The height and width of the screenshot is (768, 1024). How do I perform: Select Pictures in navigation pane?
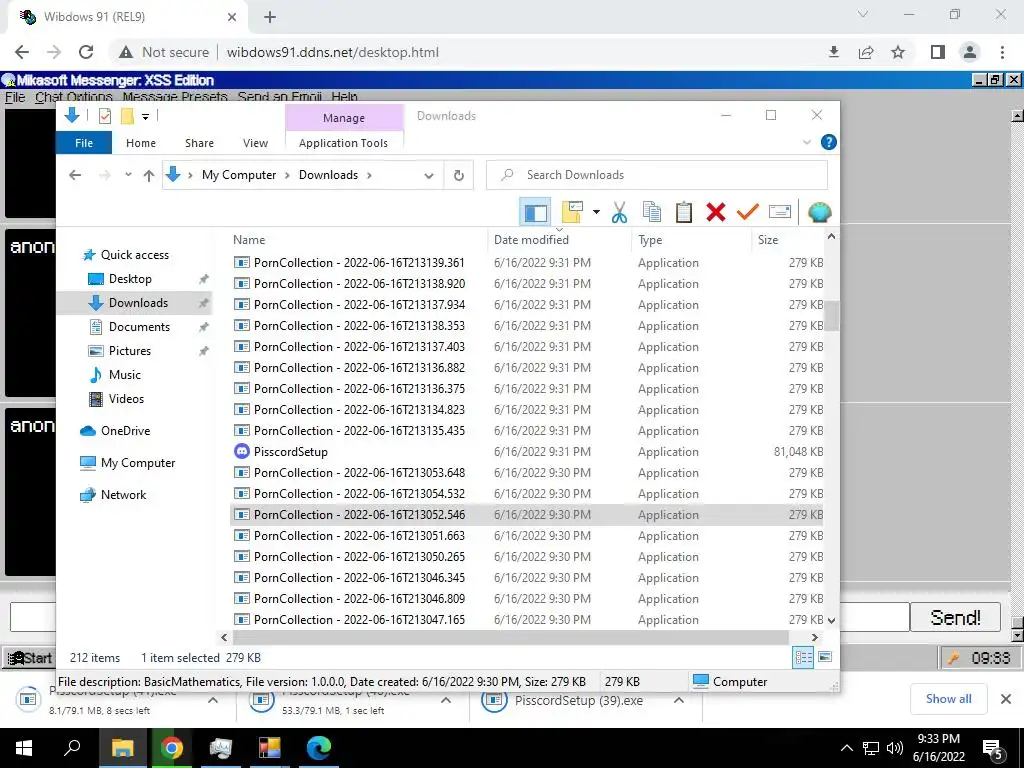coord(129,351)
